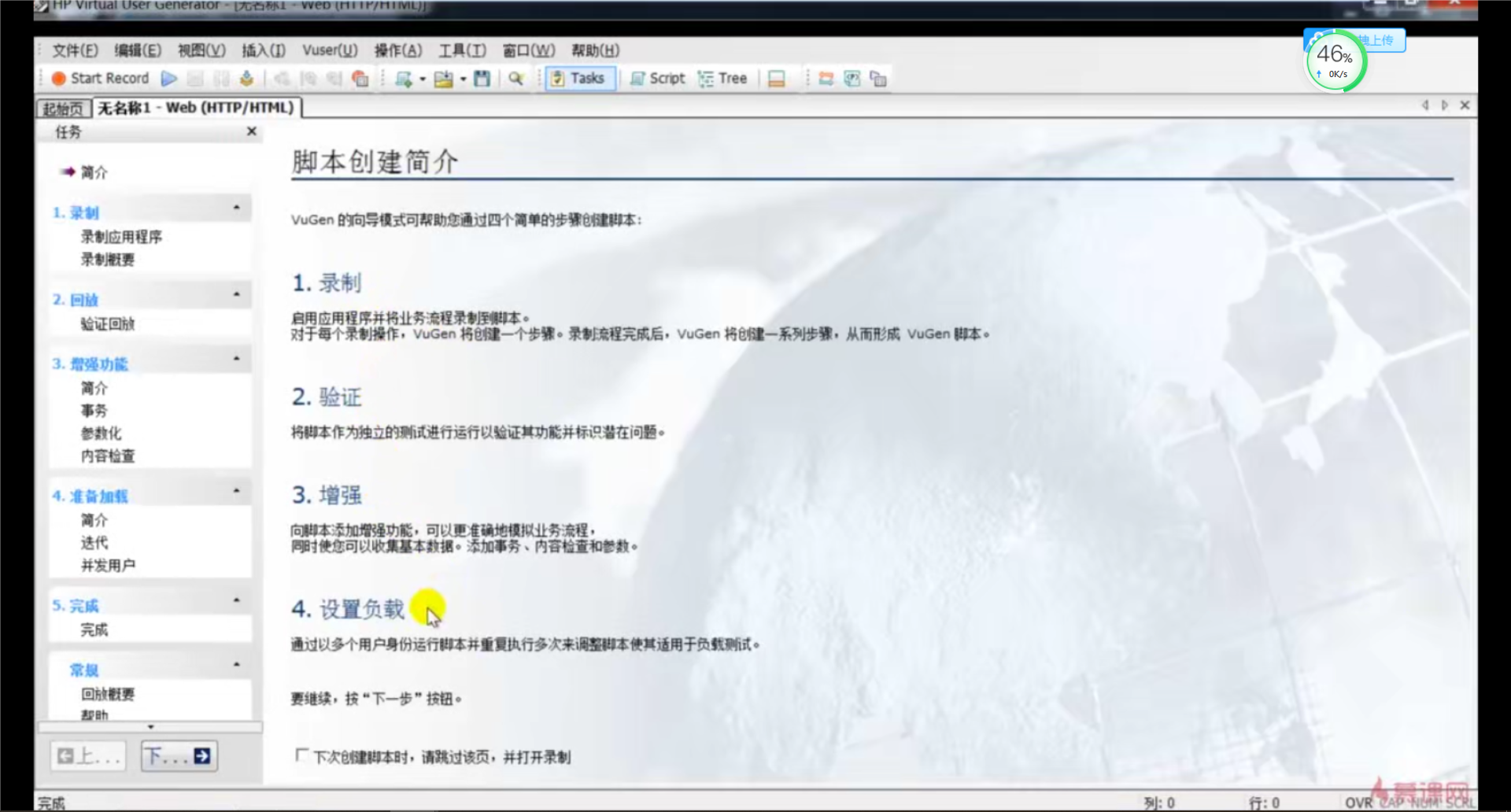The width and height of the screenshot is (1511, 812).
Task: Open the 录制应用程序 task
Action: [x=121, y=237]
